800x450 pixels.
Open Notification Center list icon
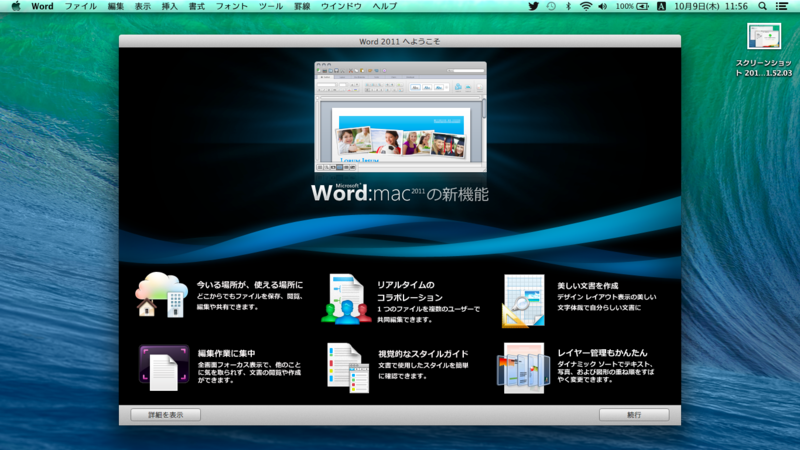[781, 6]
